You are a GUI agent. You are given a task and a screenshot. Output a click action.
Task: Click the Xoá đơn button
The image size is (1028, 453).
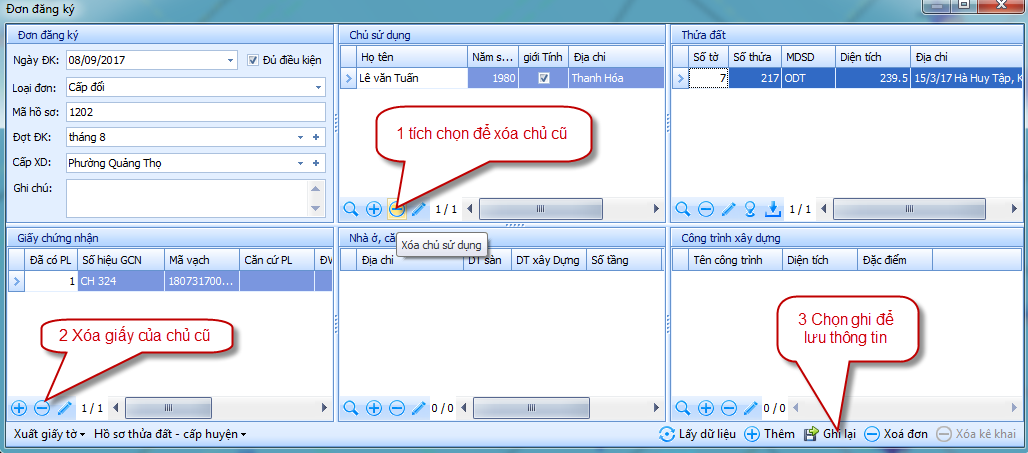click(x=896, y=434)
